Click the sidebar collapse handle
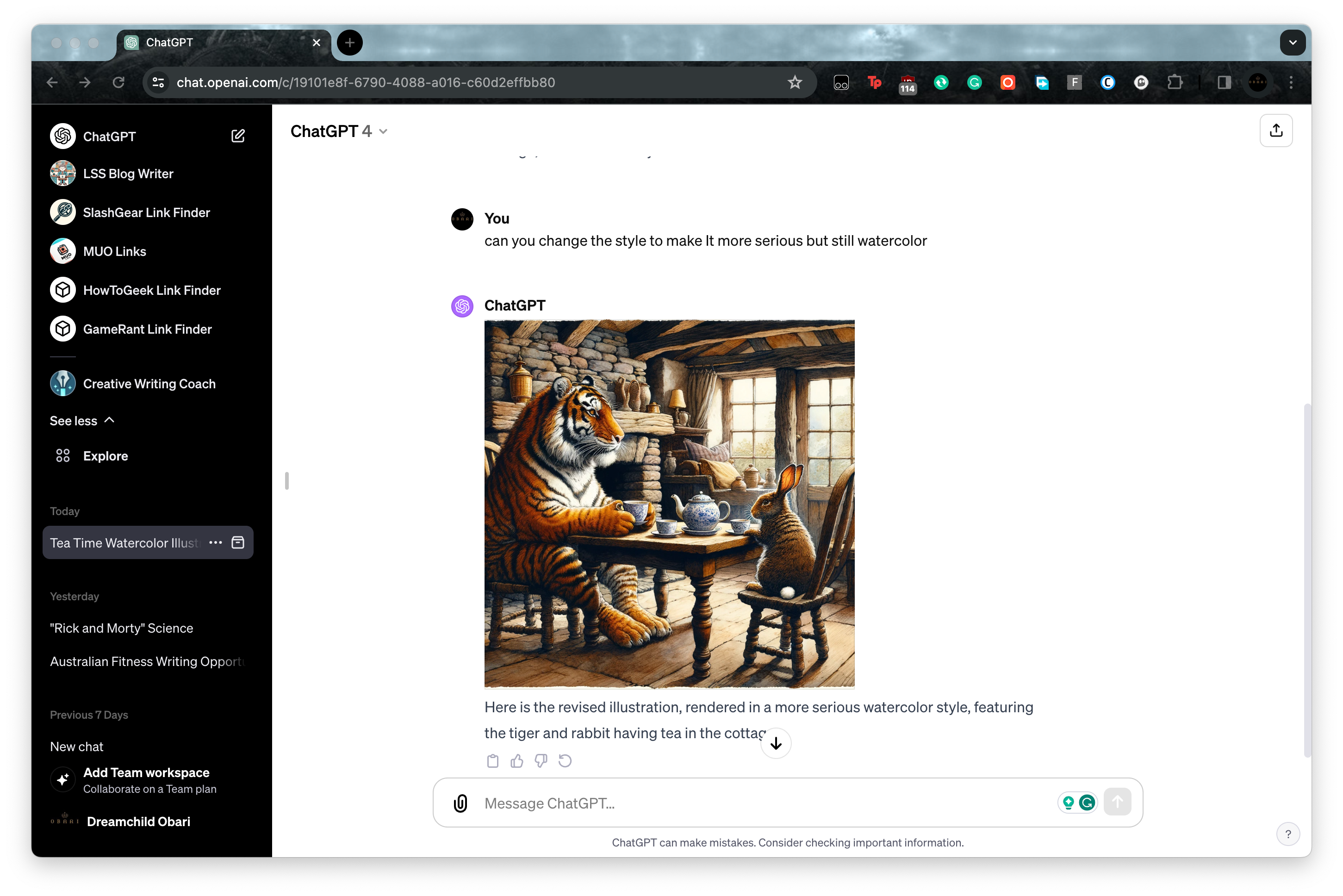The height and width of the screenshot is (896, 1343). pyautogui.click(x=287, y=480)
